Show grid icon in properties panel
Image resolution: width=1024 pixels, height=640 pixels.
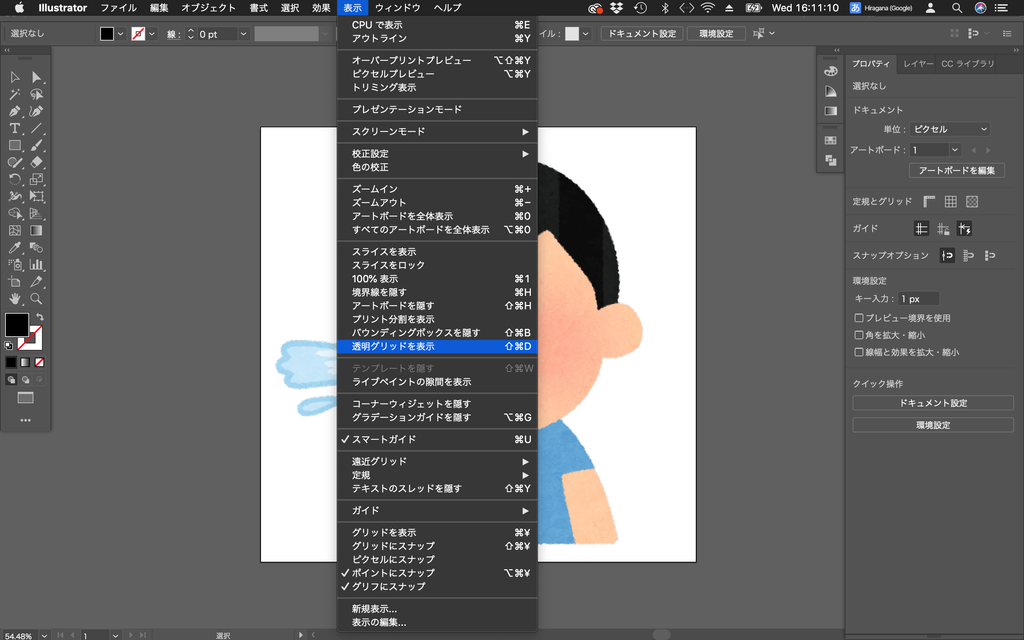tap(950, 202)
